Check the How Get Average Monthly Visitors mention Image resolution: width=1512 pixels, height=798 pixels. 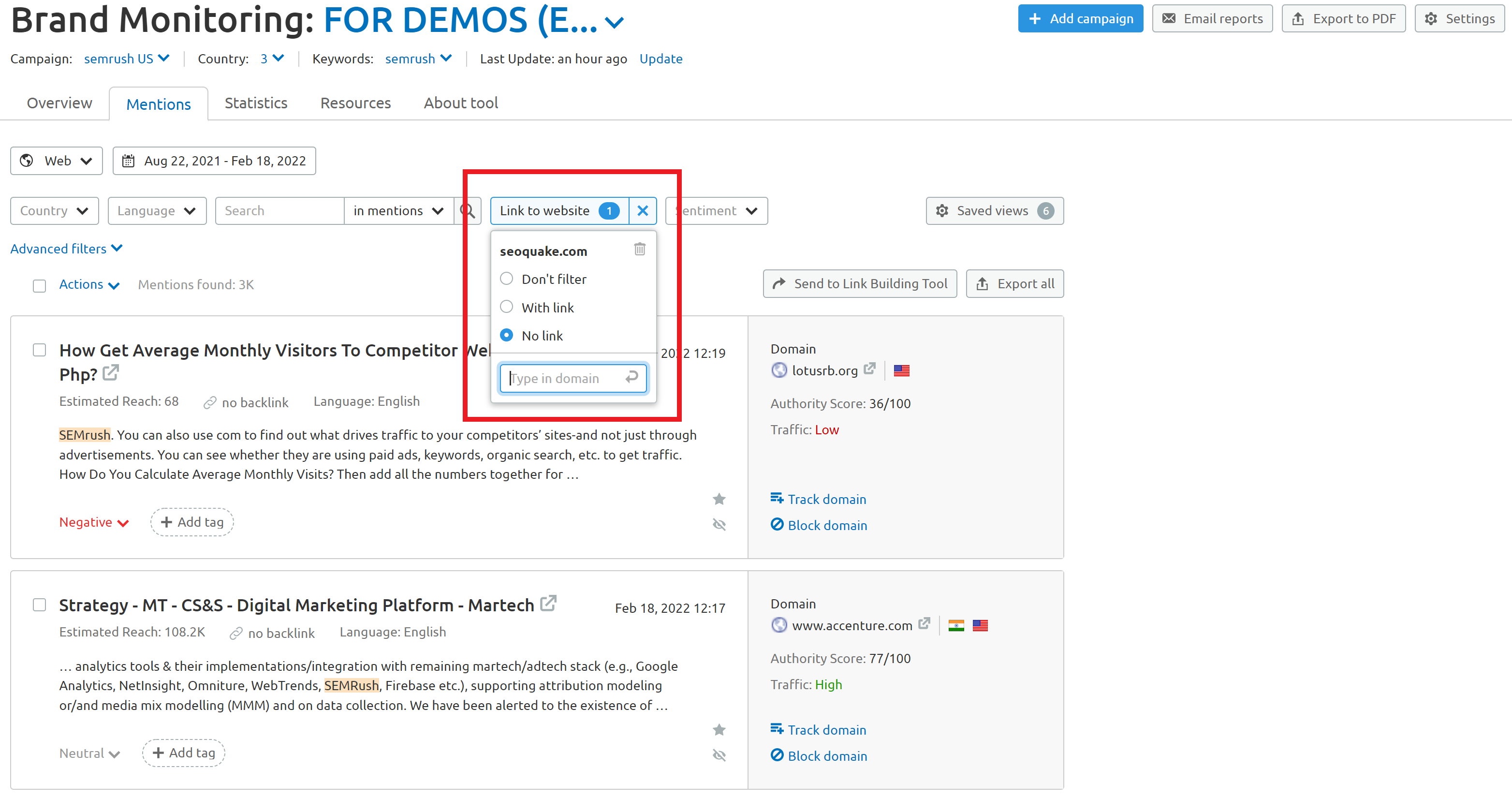point(39,350)
